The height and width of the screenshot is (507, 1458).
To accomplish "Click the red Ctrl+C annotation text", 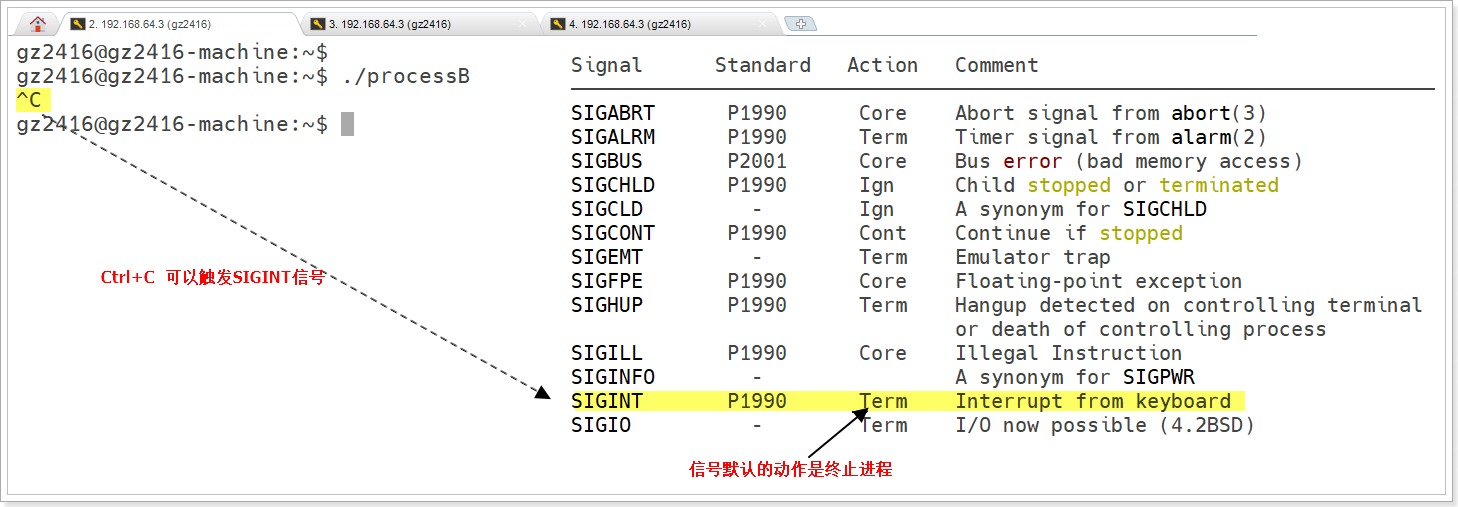I will coord(212,278).
